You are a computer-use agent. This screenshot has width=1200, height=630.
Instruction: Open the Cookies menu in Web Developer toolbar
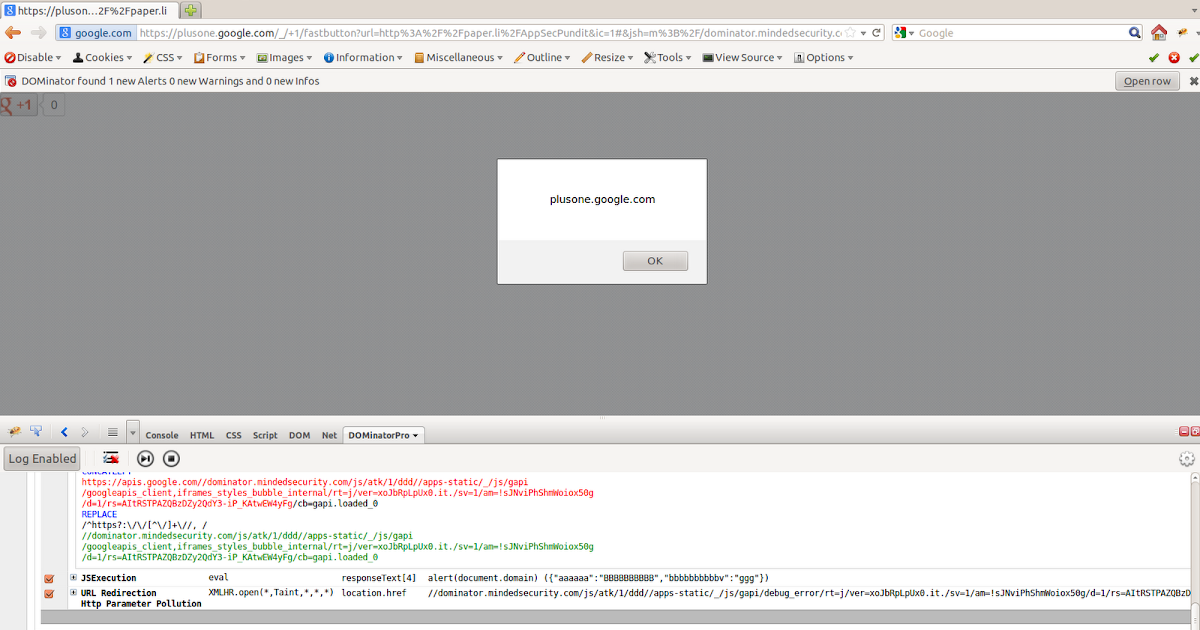point(104,58)
